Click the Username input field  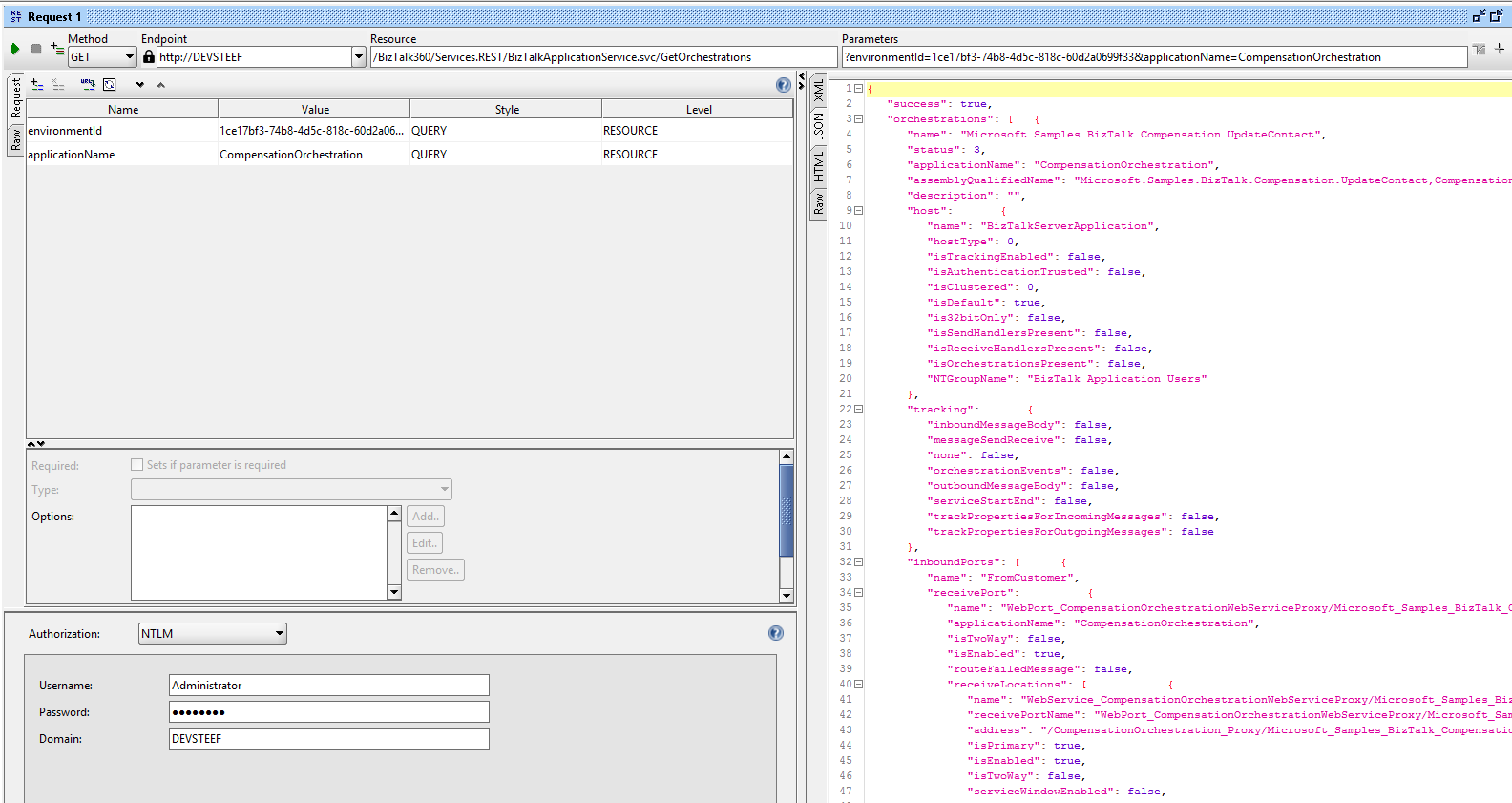click(328, 686)
